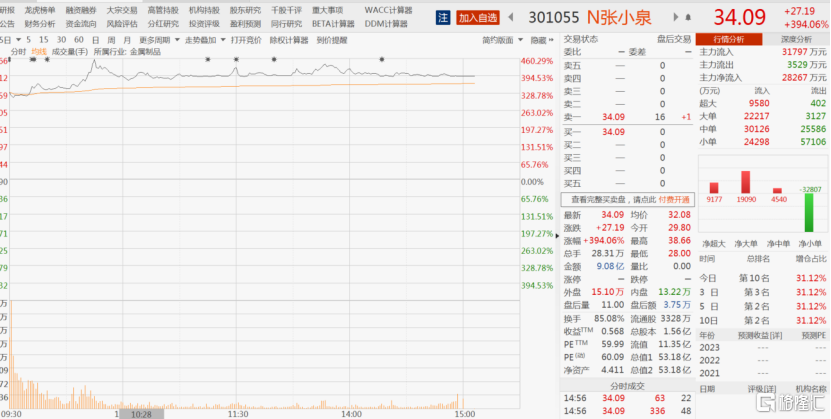Toggle the 成交量(手) volume legend
This screenshot has width=831, height=419.
point(69,52)
